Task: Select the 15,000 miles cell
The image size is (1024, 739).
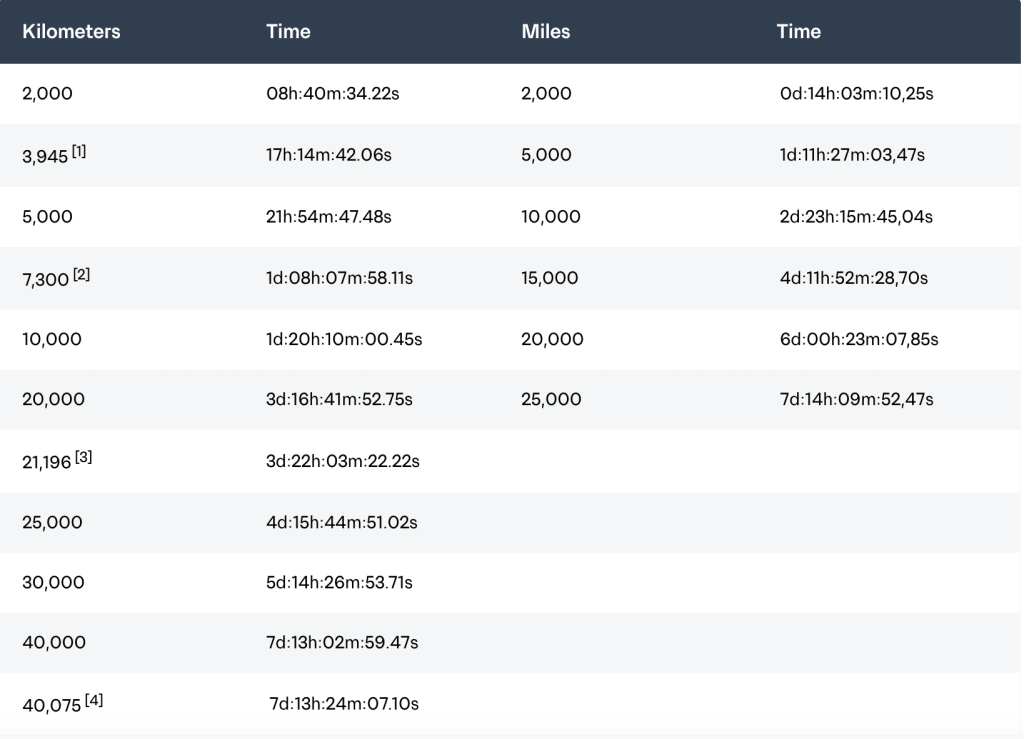Action: point(550,277)
